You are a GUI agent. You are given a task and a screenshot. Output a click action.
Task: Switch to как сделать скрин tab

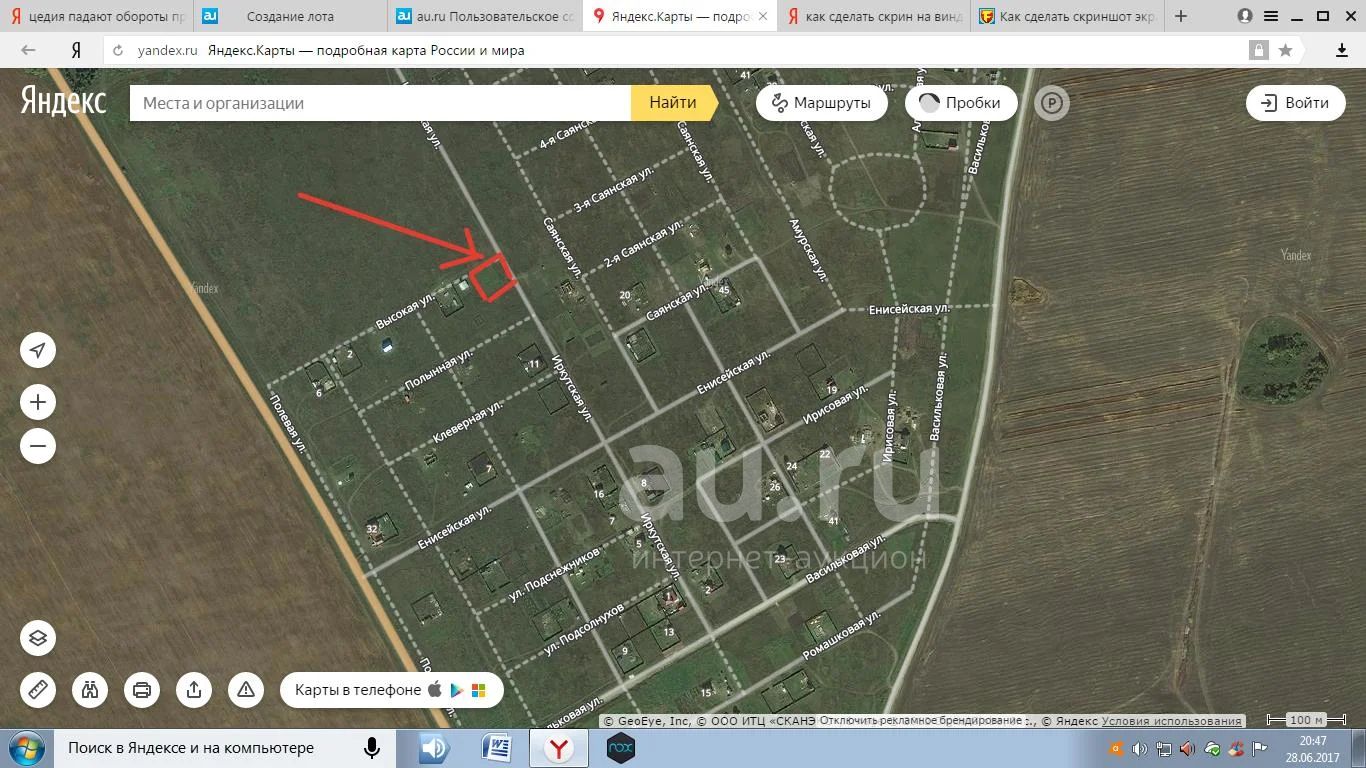coord(874,17)
